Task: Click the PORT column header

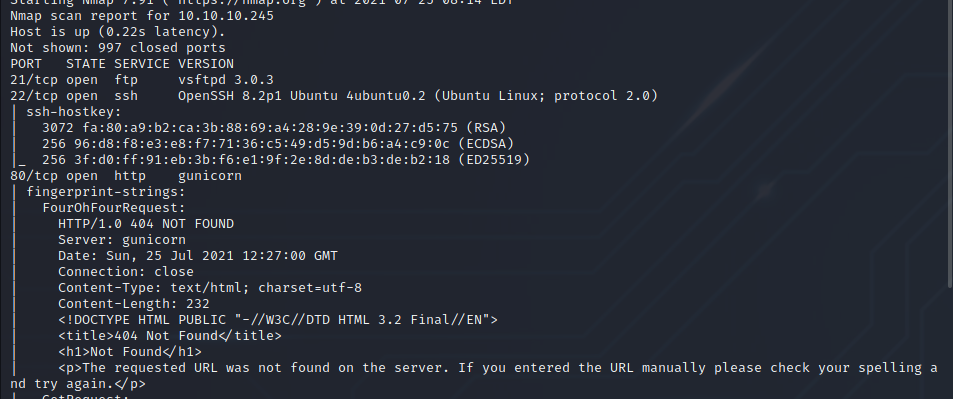Action: [x=26, y=64]
